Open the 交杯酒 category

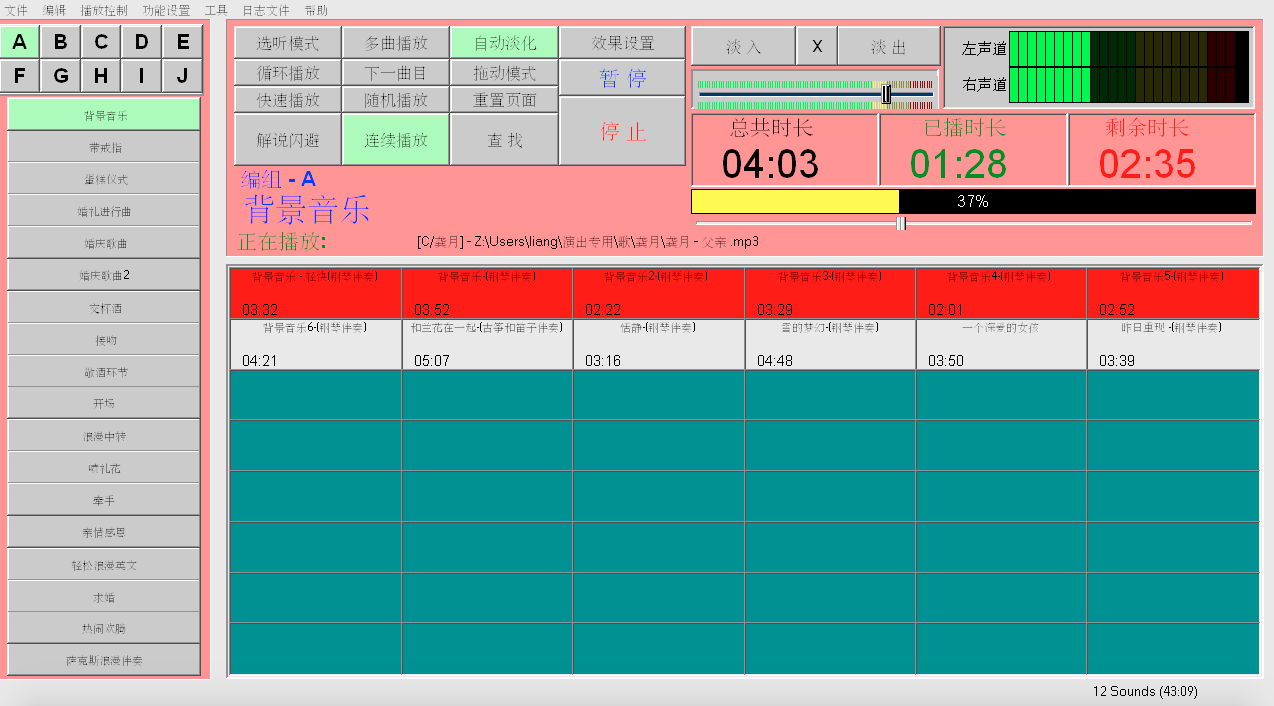tap(104, 308)
